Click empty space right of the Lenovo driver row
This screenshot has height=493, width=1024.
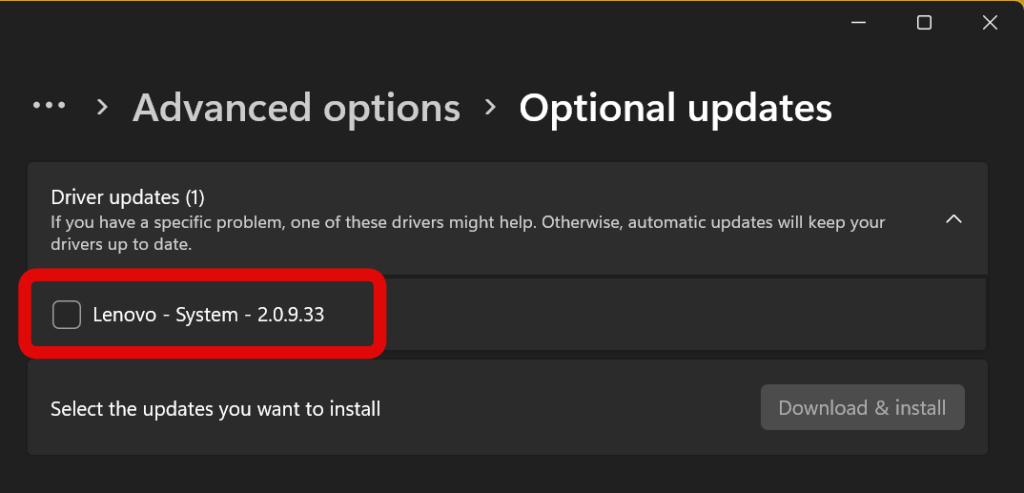pyautogui.click(x=680, y=315)
